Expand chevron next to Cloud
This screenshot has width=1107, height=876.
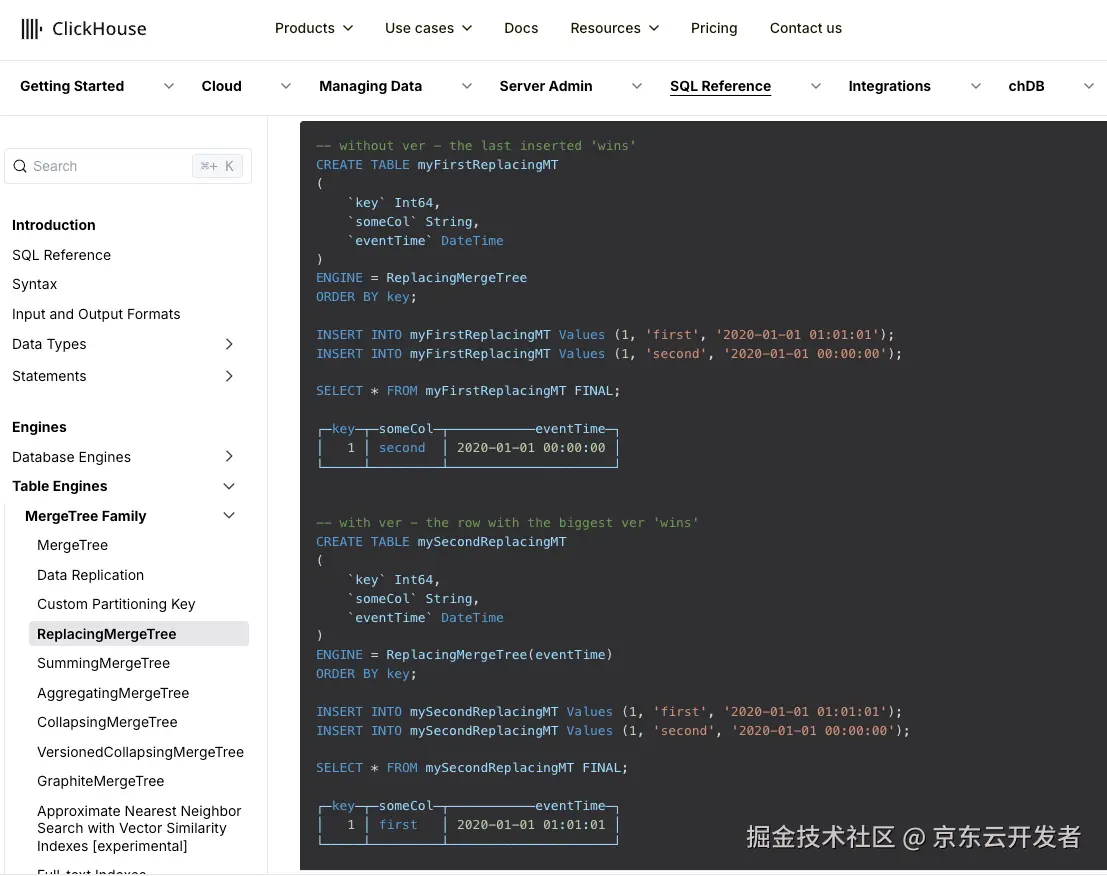tap(286, 86)
